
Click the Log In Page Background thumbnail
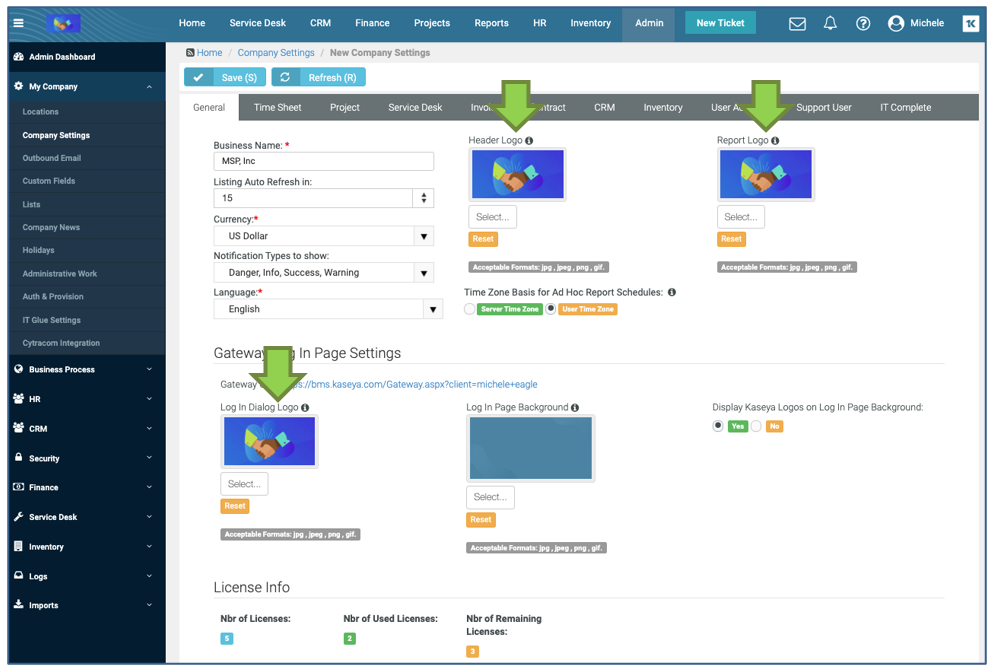(530, 448)
